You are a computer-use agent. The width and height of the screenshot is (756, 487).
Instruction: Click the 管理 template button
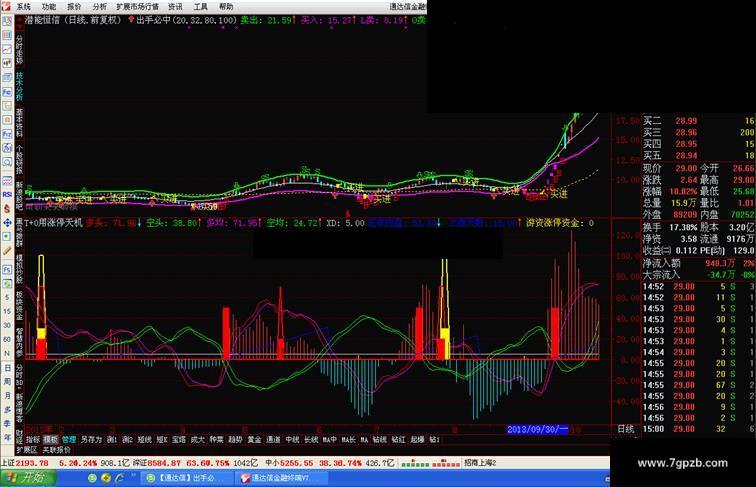[69, 440]
